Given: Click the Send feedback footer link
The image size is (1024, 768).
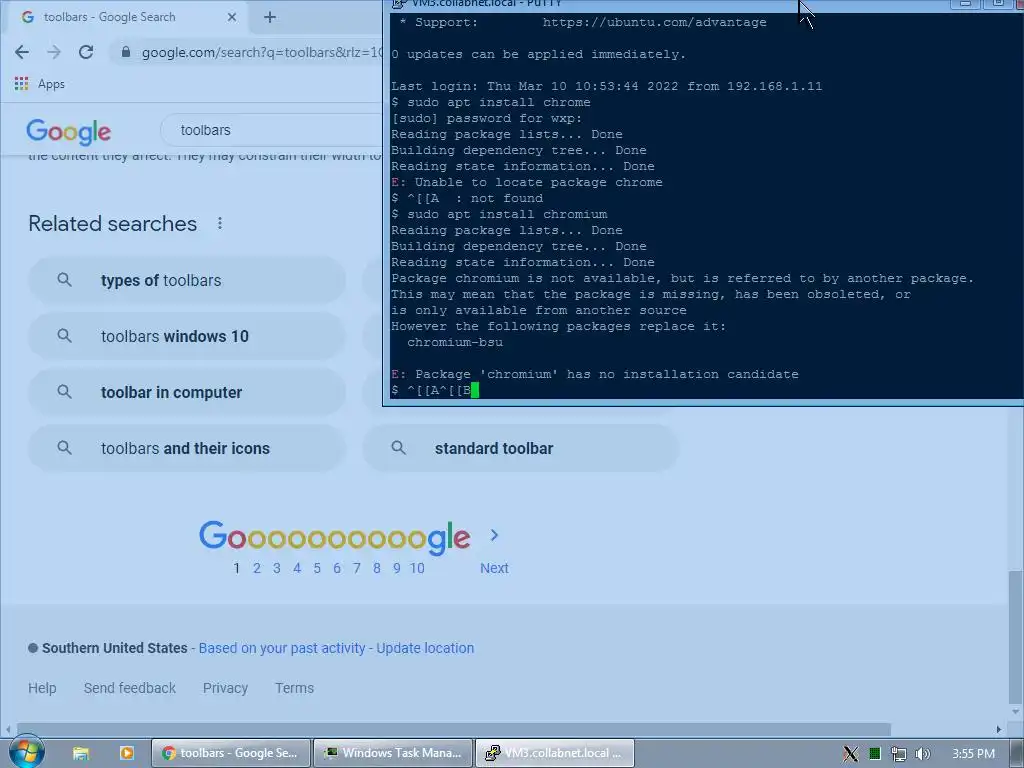Looking at the screenshot, I should (129, 688).
